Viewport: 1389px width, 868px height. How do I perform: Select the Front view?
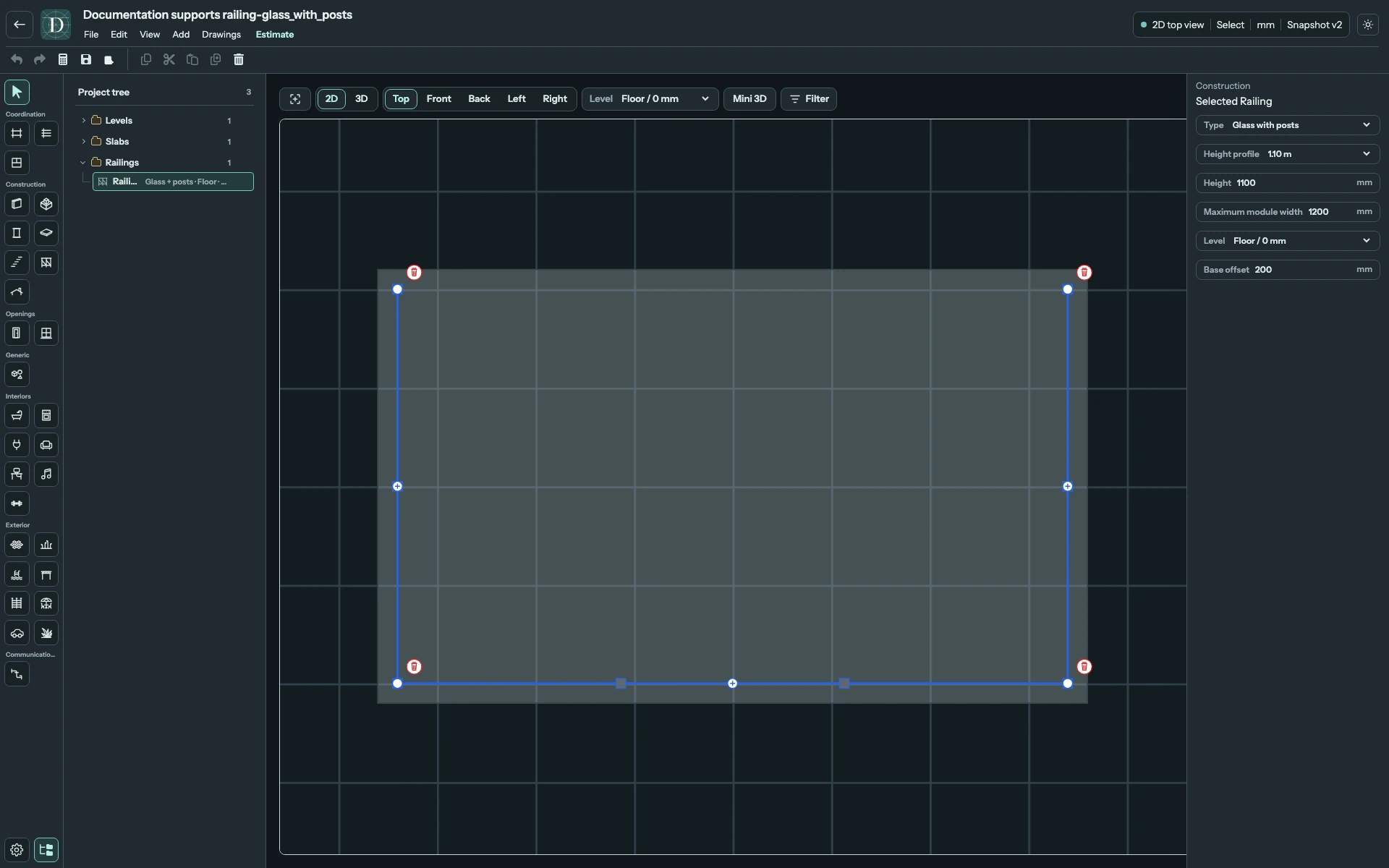click(439, 99)
